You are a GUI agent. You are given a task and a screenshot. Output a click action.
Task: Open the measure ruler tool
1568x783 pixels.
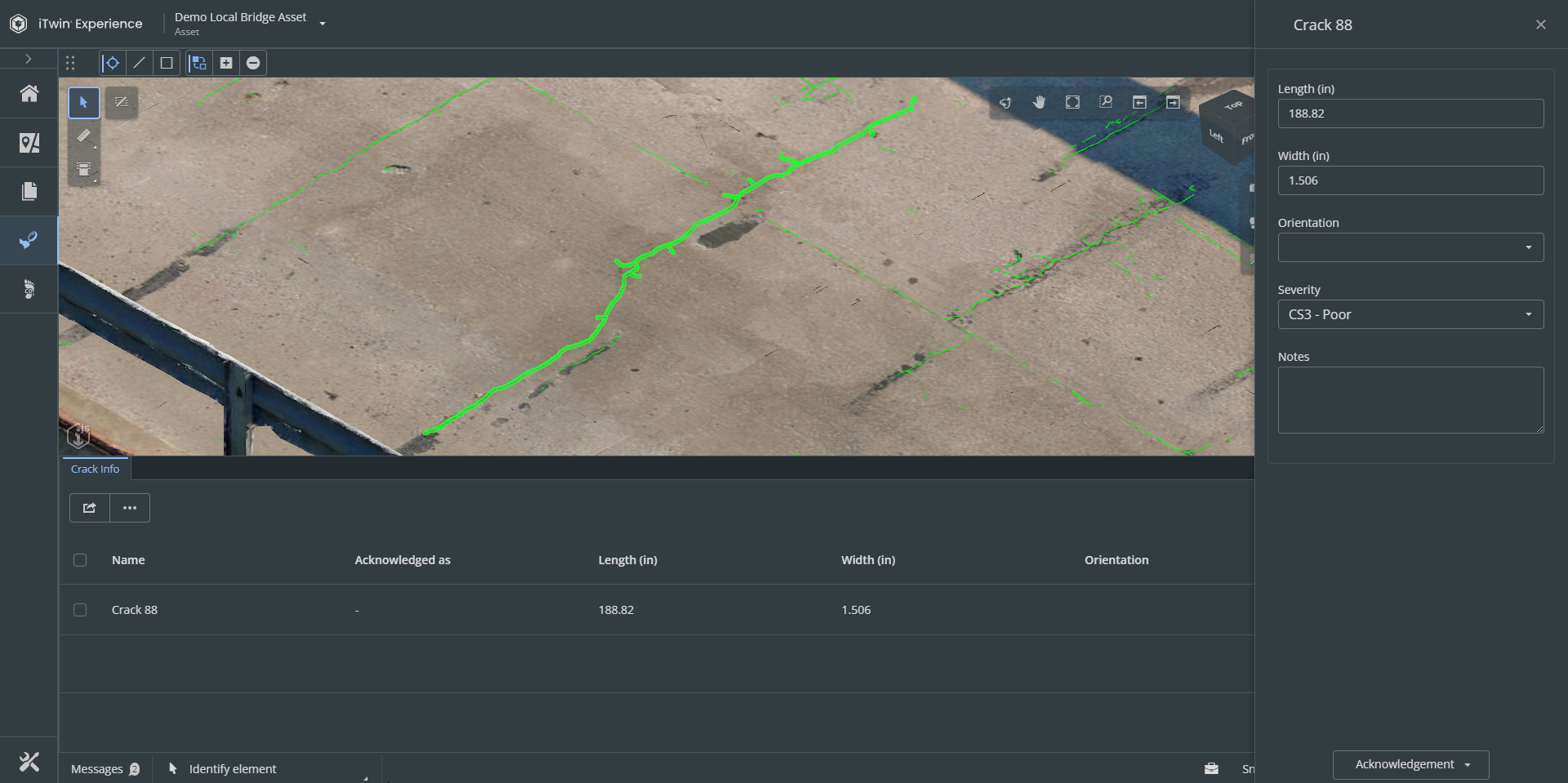83,136
